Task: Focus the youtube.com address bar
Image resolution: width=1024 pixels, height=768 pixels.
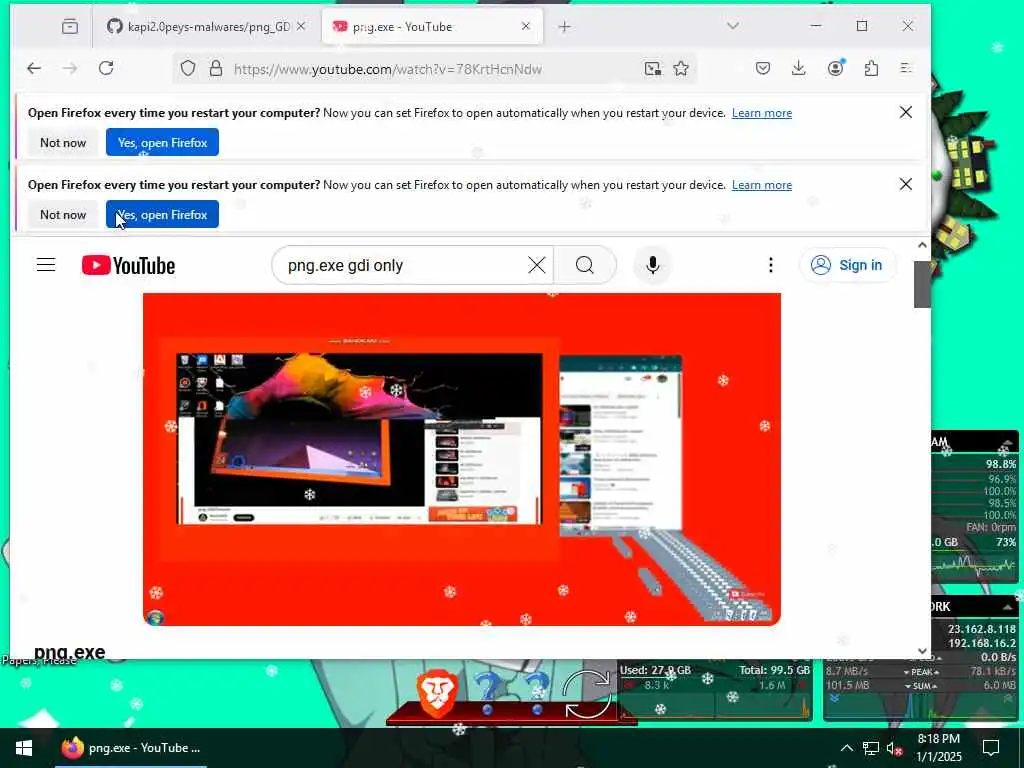Action: pos(388,69)
